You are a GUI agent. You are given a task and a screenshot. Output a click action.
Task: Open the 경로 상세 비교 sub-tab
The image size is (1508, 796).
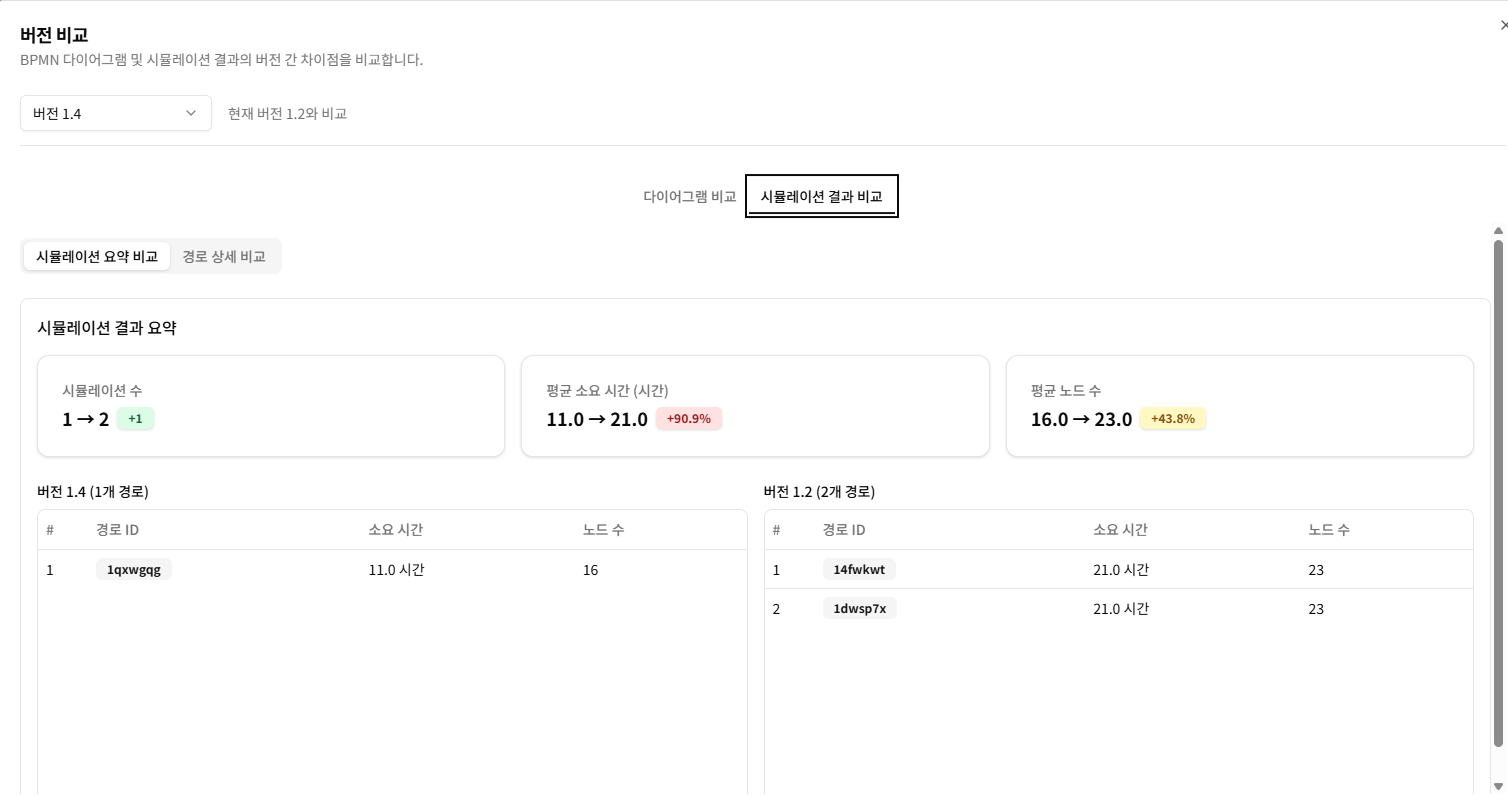coord(224,256)
